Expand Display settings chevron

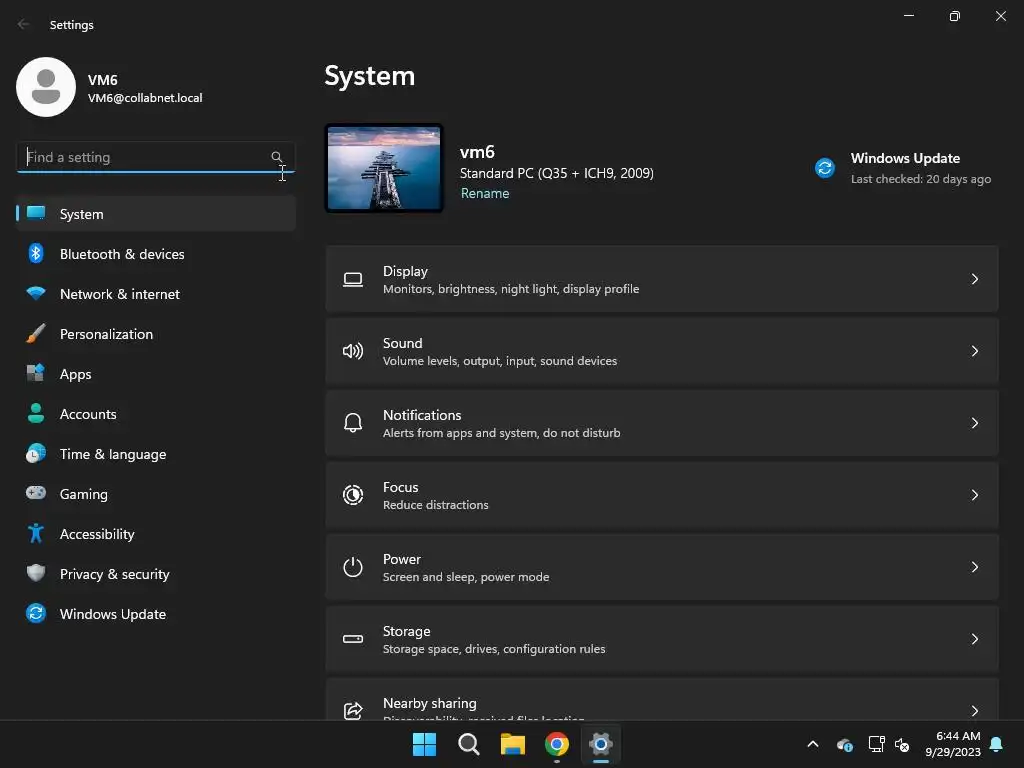point(974,280)
